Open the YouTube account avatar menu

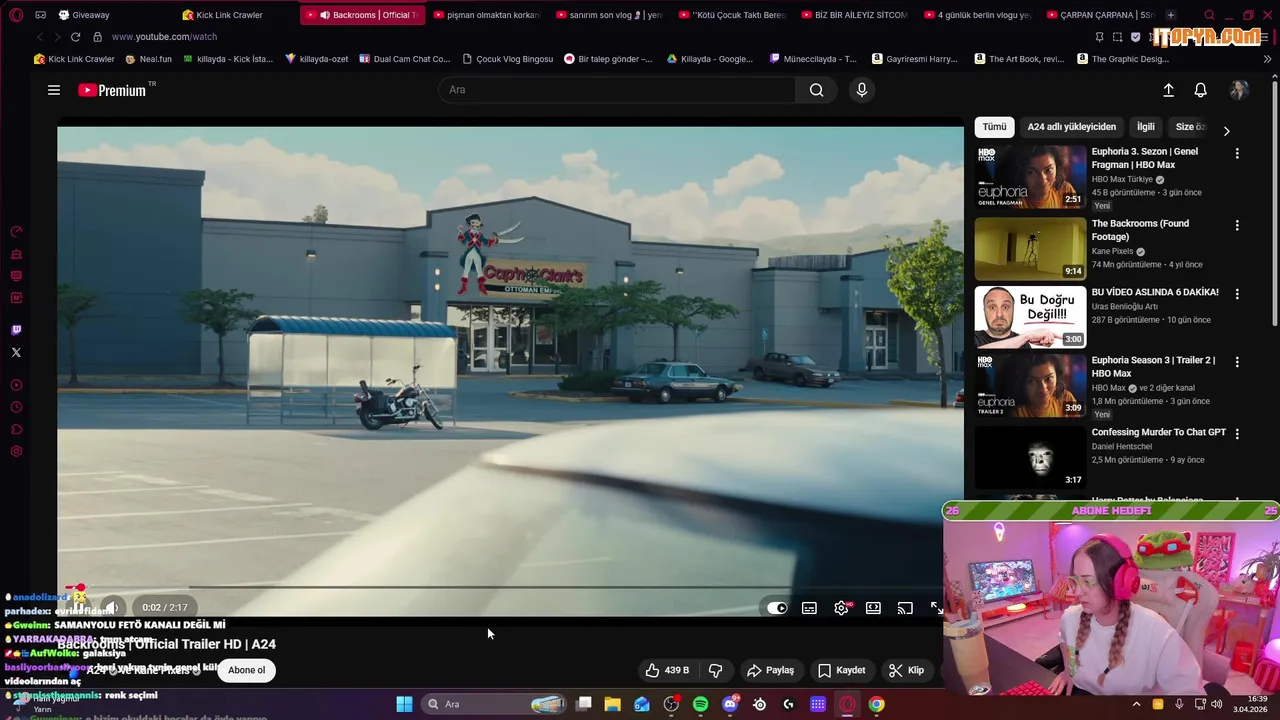click(x=1239, y=90)
